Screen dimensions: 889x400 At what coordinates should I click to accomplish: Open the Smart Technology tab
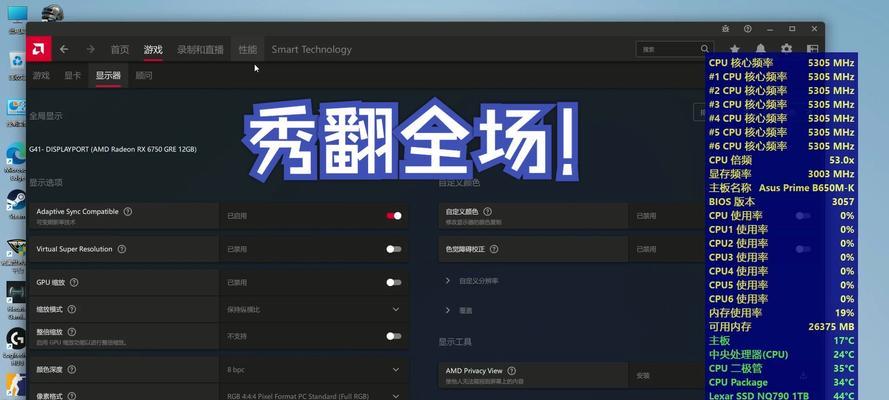coord(311,49)
